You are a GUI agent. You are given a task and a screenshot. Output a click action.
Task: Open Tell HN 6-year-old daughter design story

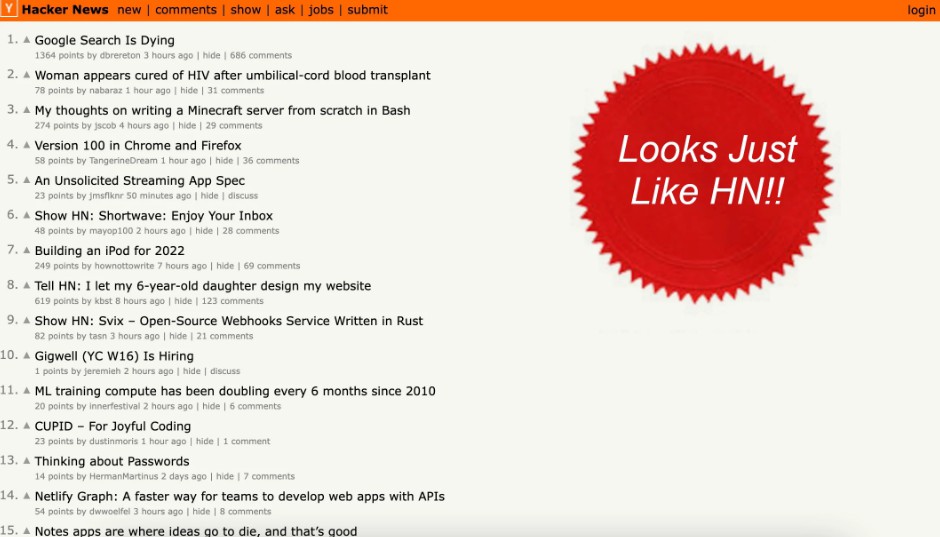coord(202,286)
